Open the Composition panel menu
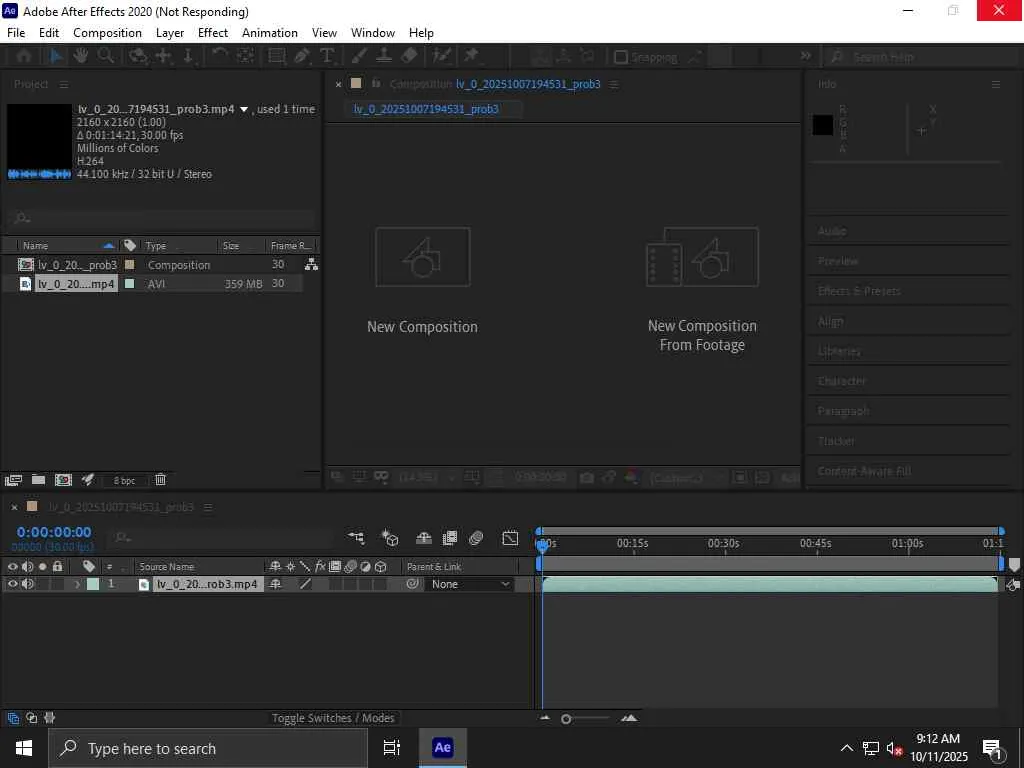Viewport: 1024px width, 768px height. (615, 85)
